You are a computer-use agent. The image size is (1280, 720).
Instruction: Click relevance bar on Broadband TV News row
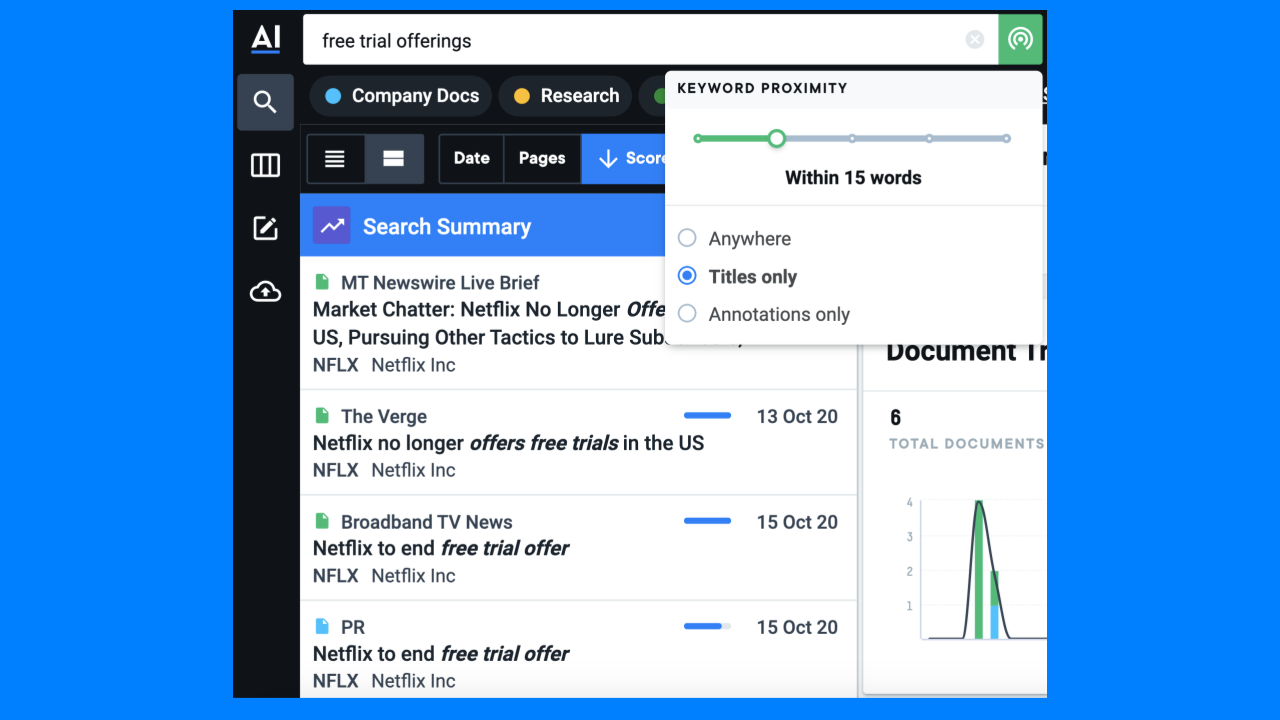[x=707, y=521]
